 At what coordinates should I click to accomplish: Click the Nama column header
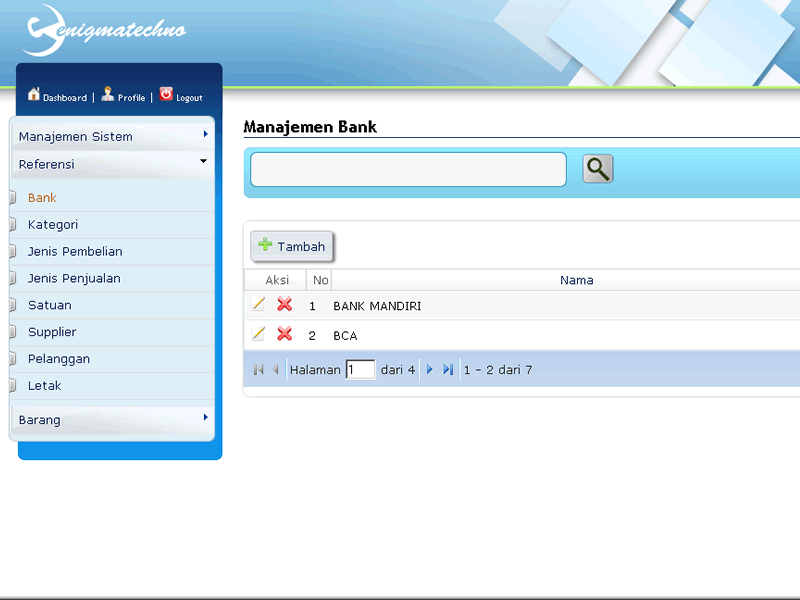577,280
